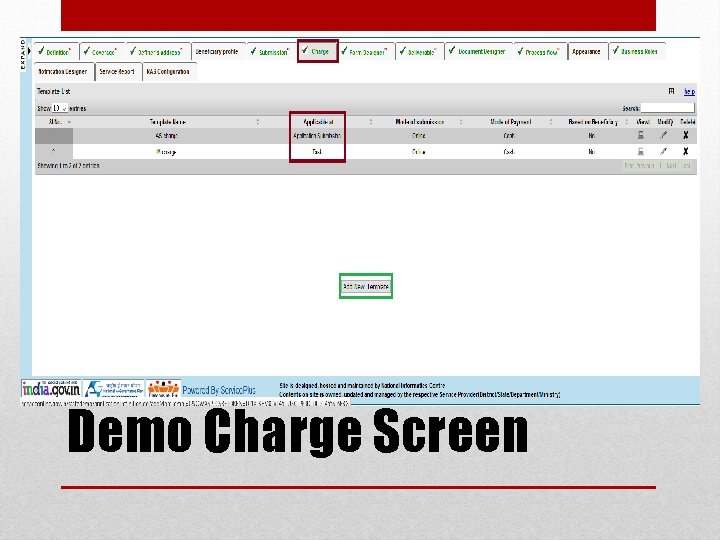The width and height of the screenshot is (720, 540).
Task: Go to the Definer's address tab
Action: pyautogui.click(x=157, y=52)
